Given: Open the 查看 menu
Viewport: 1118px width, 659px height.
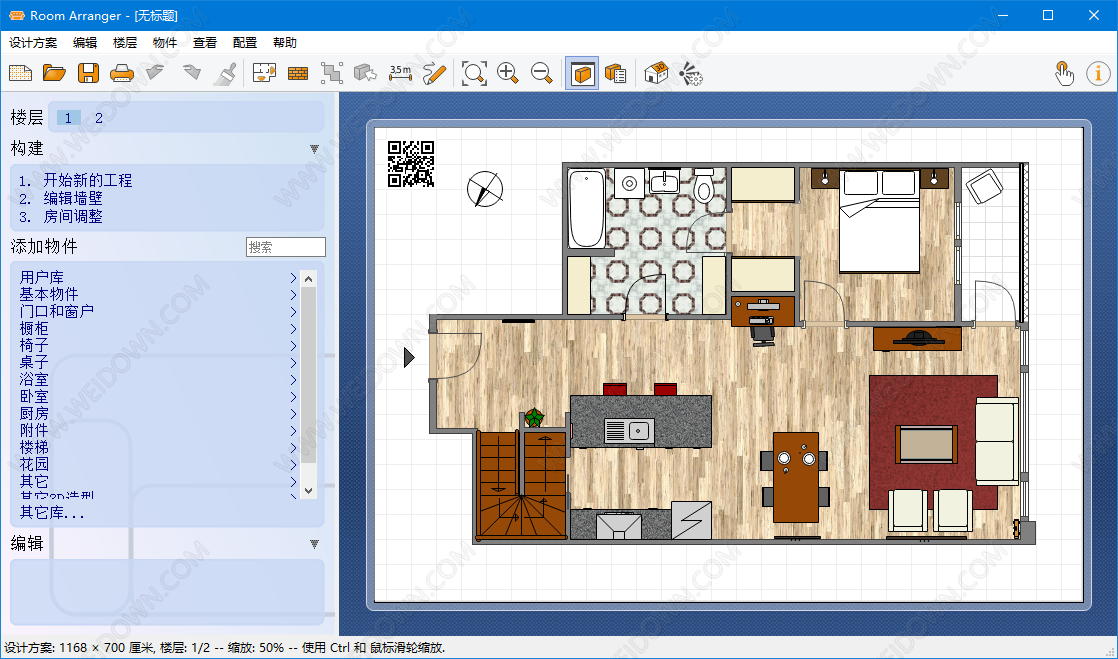Looking at the screenshot, I should pos(205,43).
